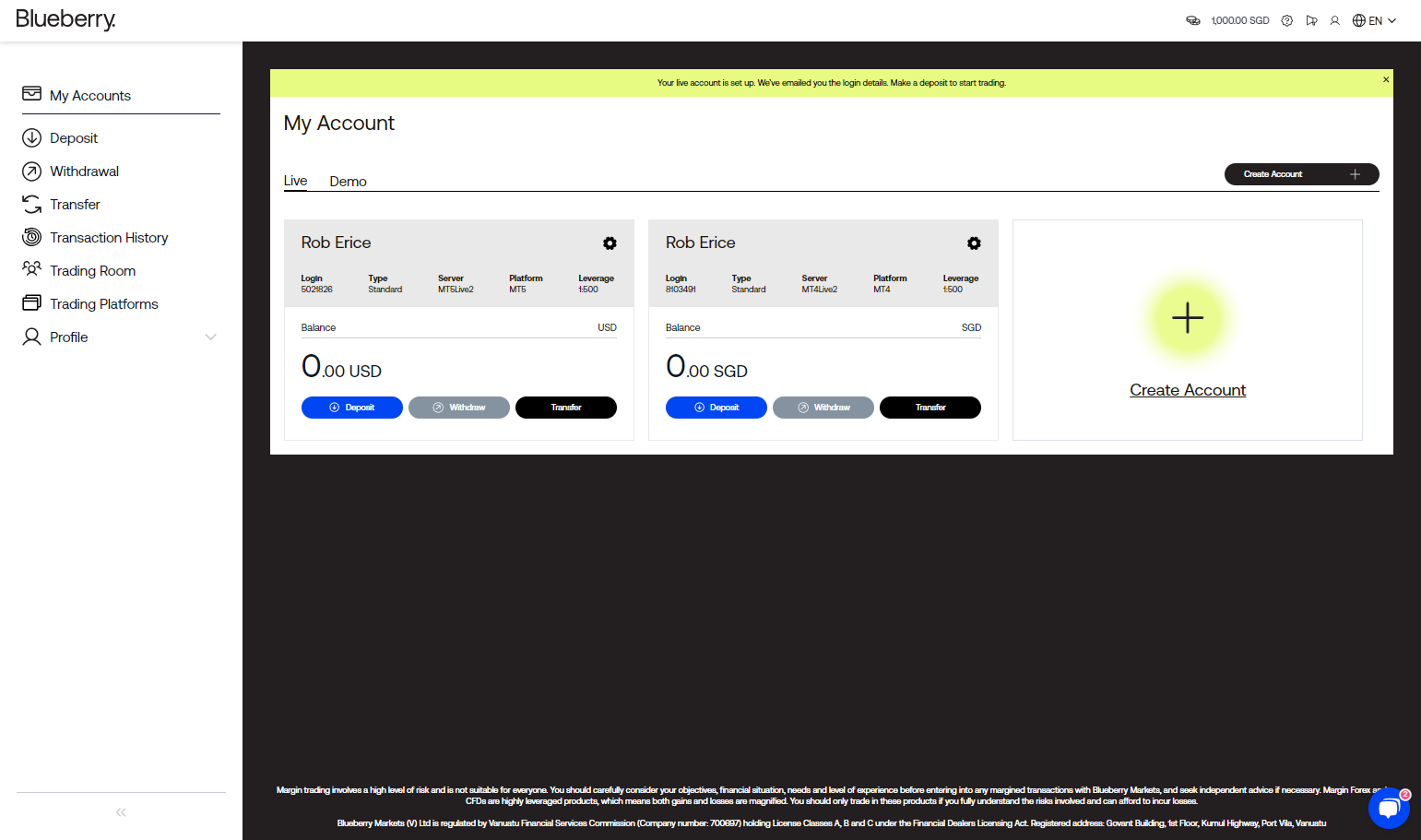Click Rob Erice name on SGD card

click(701, 243)
